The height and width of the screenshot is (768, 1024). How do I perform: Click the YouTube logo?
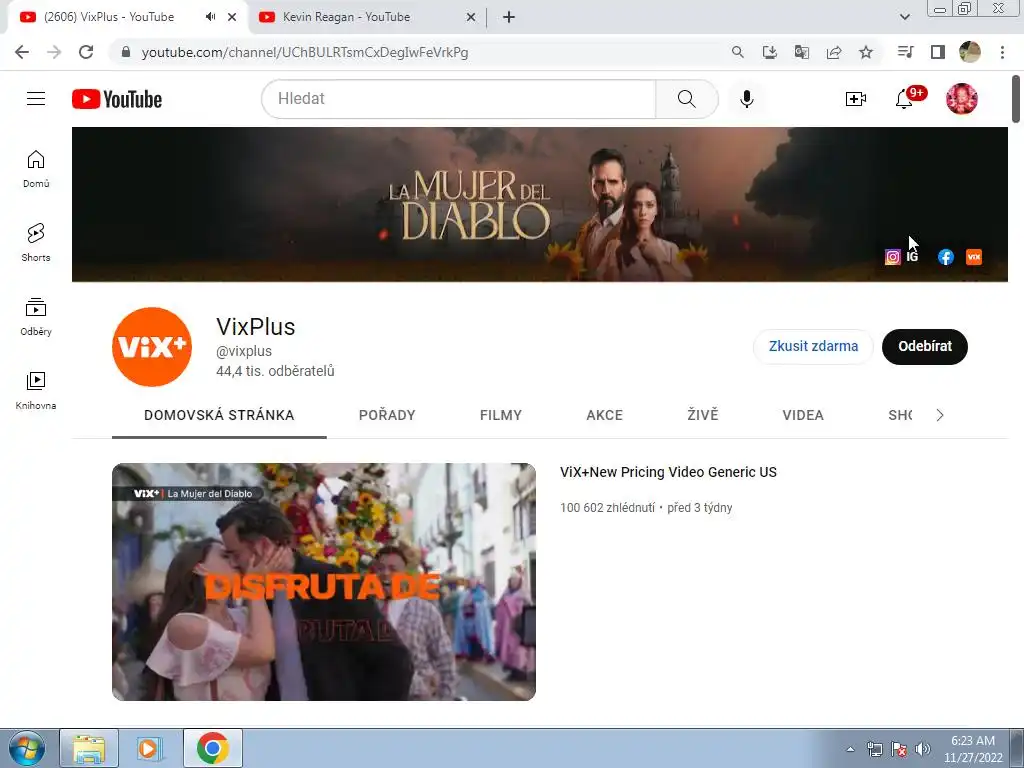117,99
